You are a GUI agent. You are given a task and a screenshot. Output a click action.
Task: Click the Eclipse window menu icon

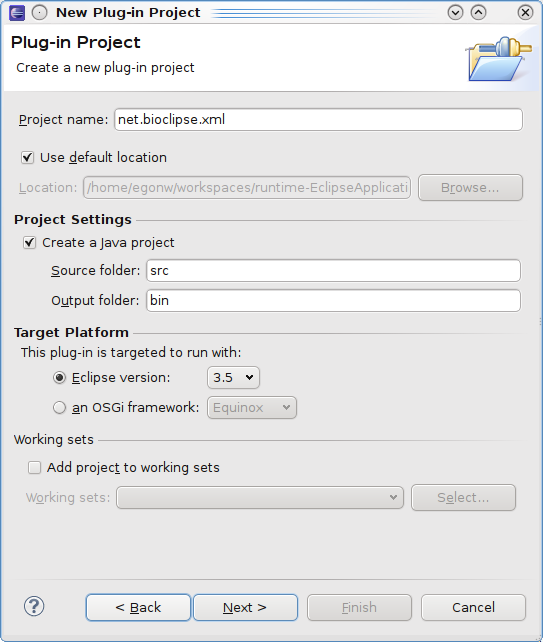point(17,13)
